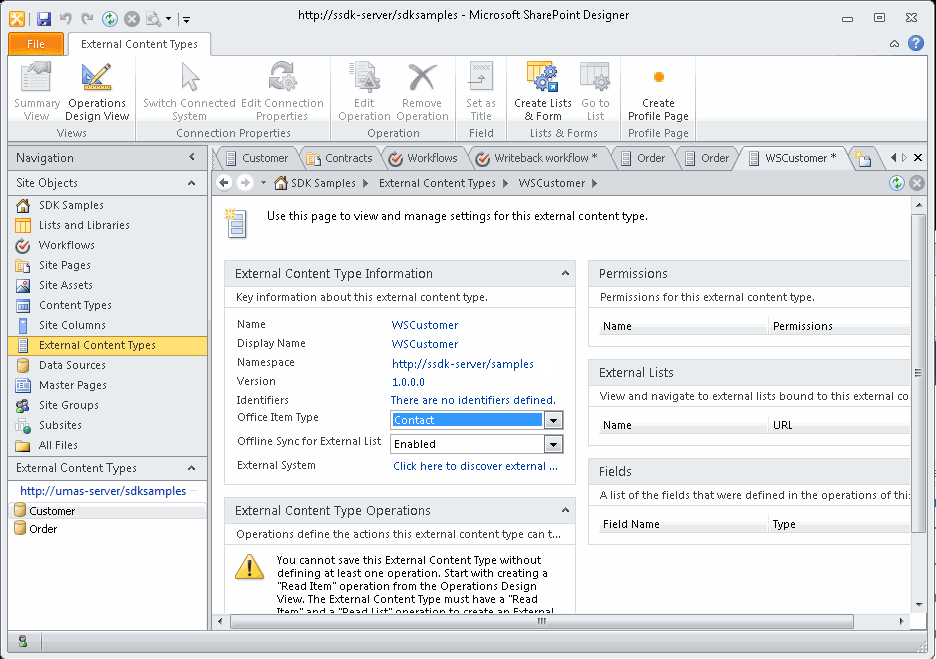Collapse the Site Objects panel
The image size is (936, 659).
coord(191,183)
